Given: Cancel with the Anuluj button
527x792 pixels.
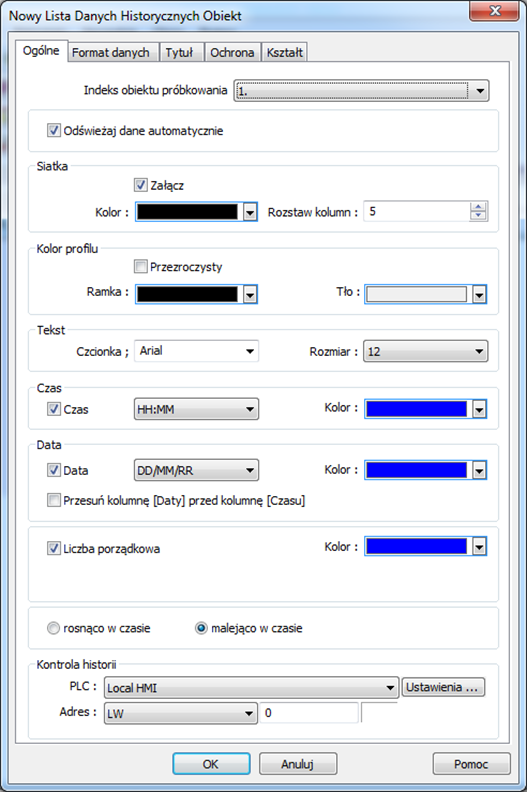Looking at the screenshot, I should point(298,764).
